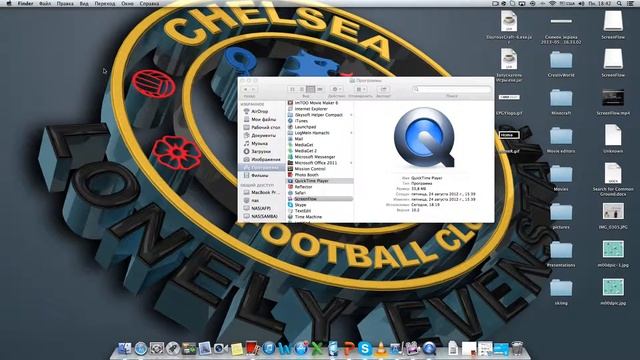Launch Microsoft Word from the Dock

(x=284, y=349)
